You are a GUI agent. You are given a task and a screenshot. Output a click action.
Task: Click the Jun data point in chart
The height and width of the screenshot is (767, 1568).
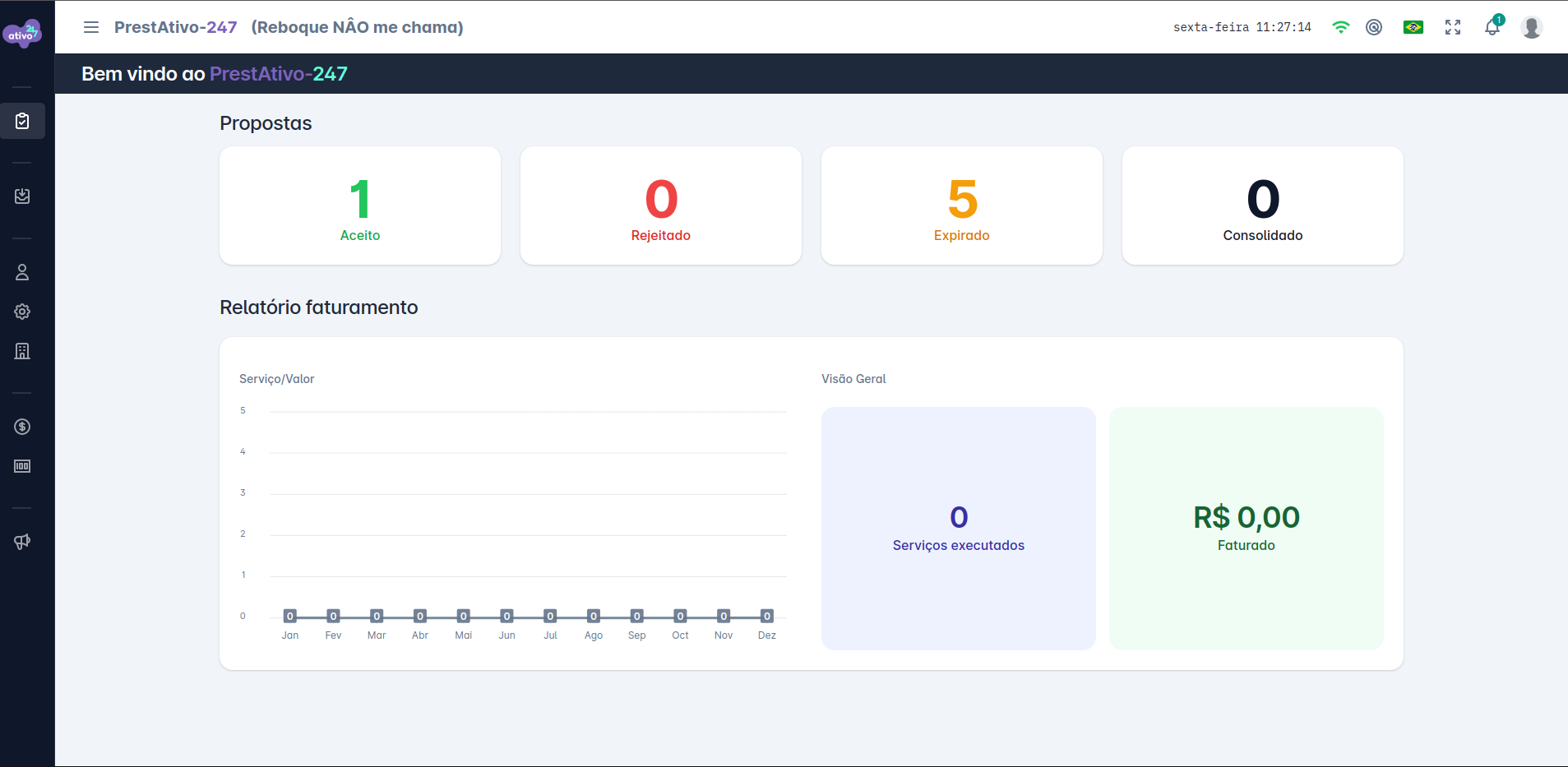506,617
